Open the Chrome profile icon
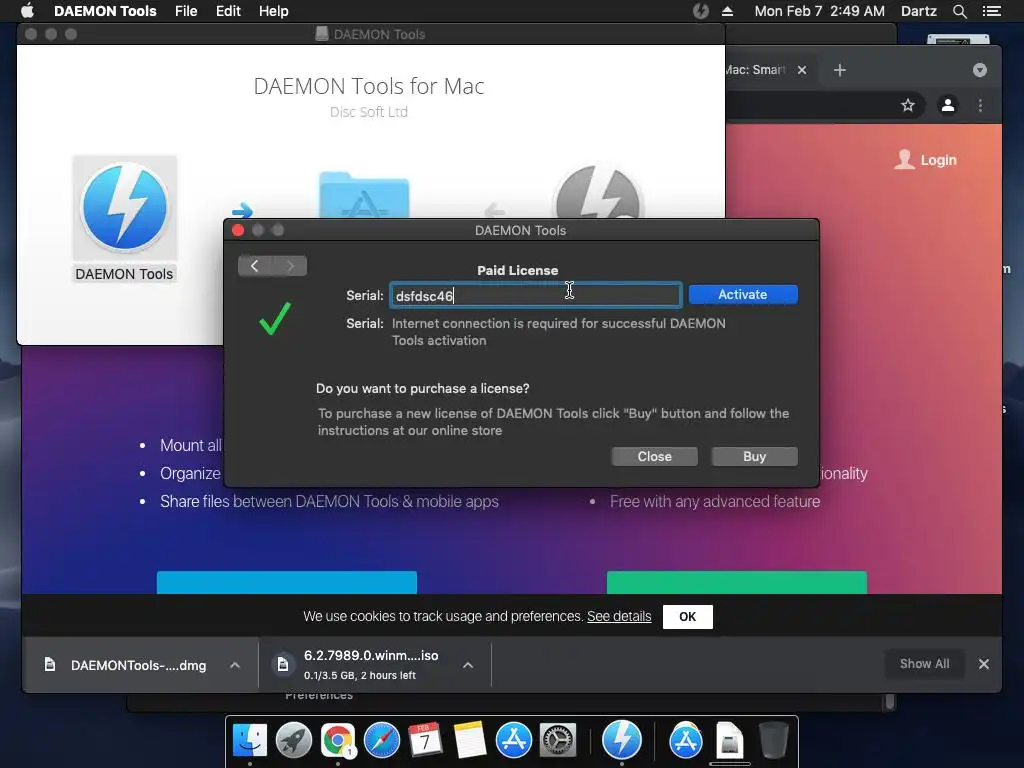This screenshot has width=1024, height=768. 948,105
